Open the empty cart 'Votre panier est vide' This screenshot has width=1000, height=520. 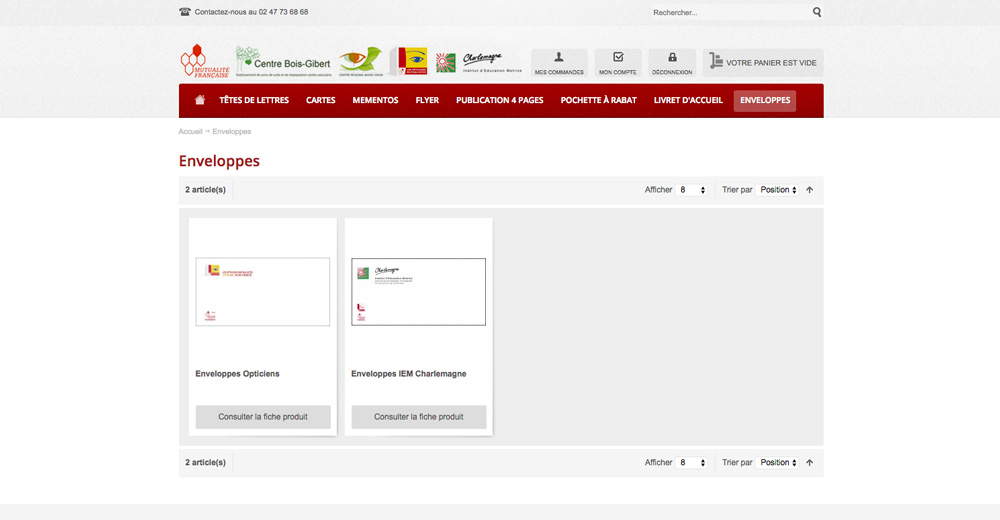click(x=763, y=63)
